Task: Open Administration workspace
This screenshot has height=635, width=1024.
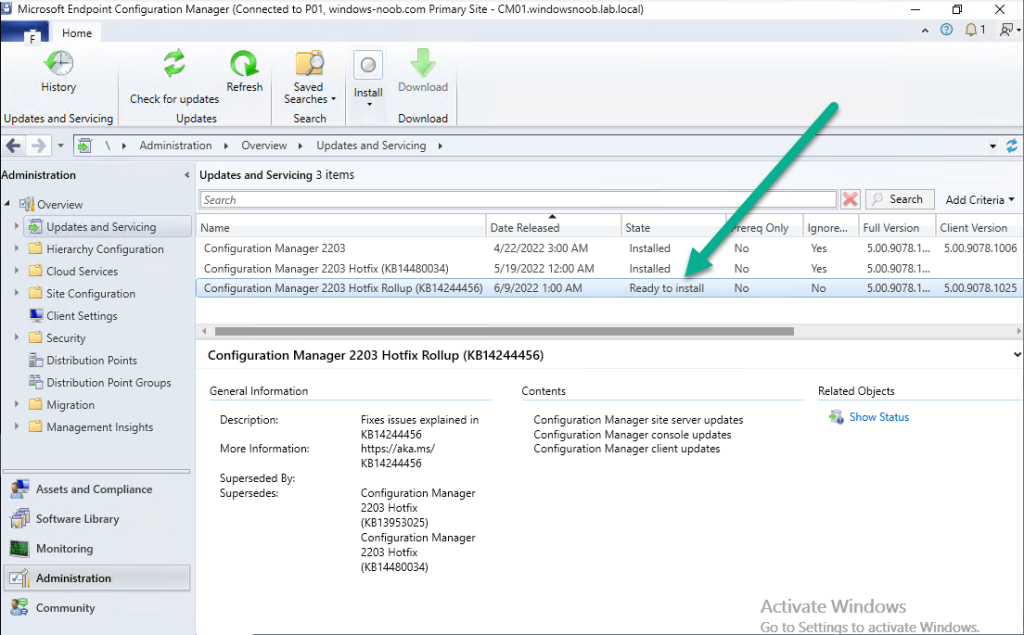Action: coord(97,578)
